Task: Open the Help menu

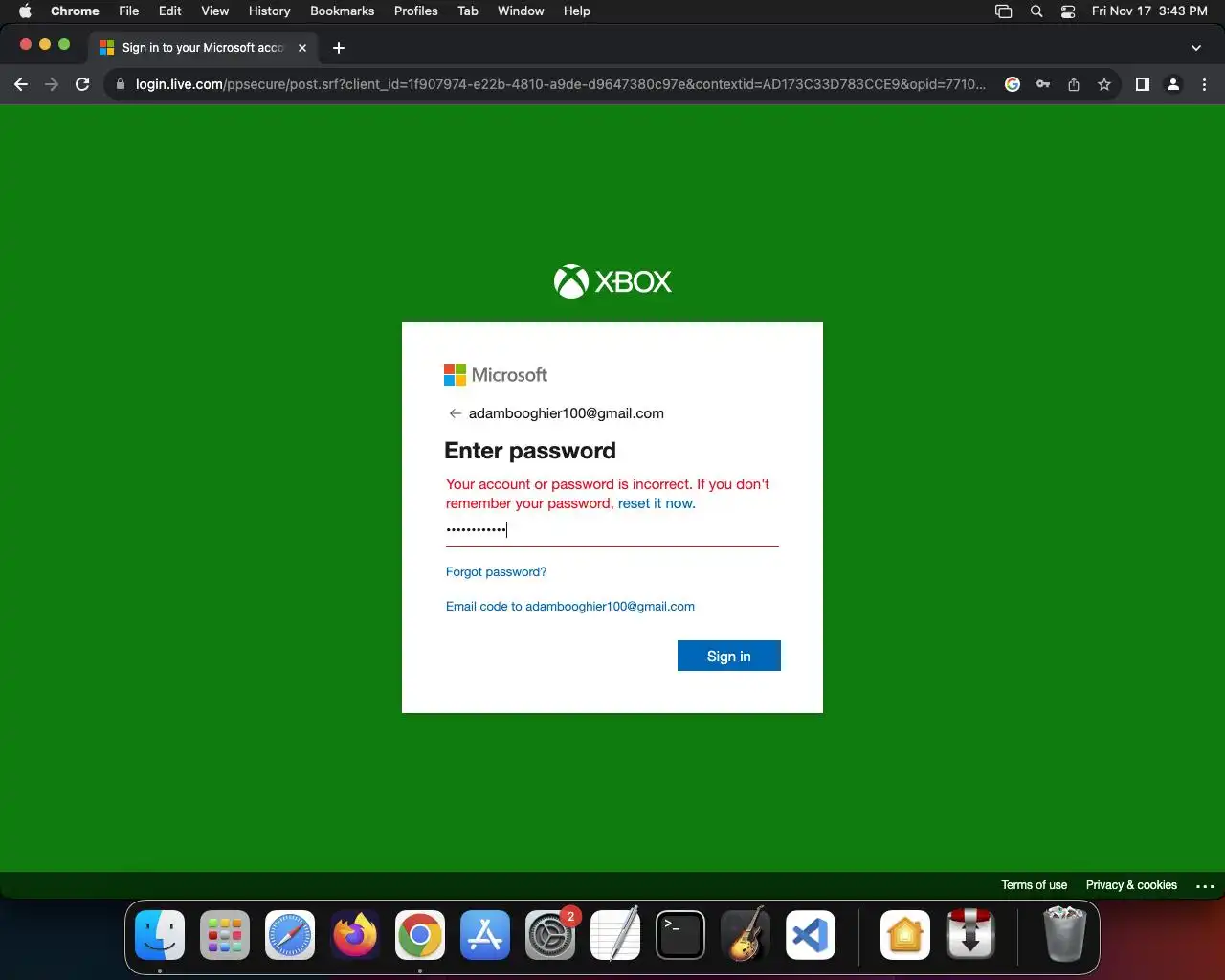Action: [576, 11]
